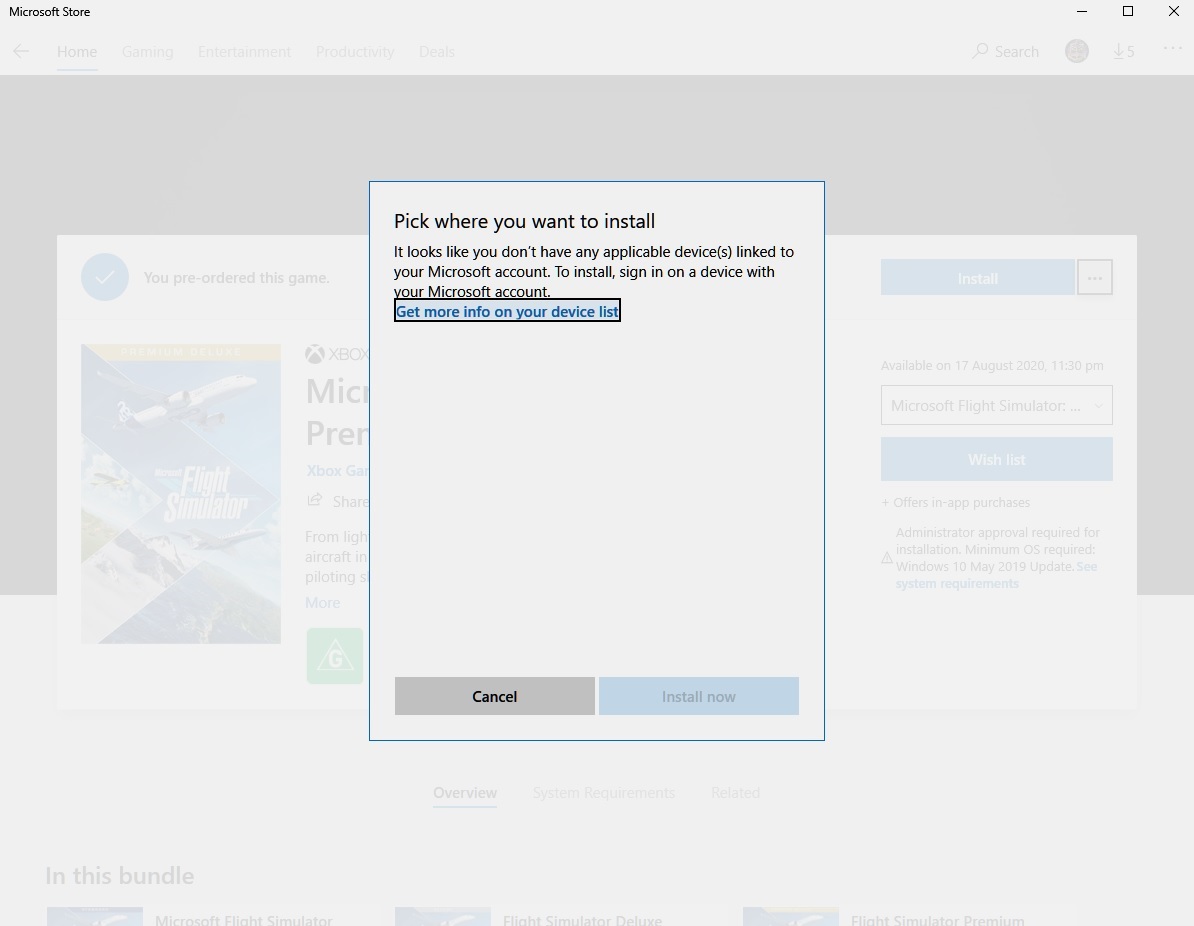Cancel the install dialog
This screenshot has height=926, width=1194.
click(x=494, y=696)
